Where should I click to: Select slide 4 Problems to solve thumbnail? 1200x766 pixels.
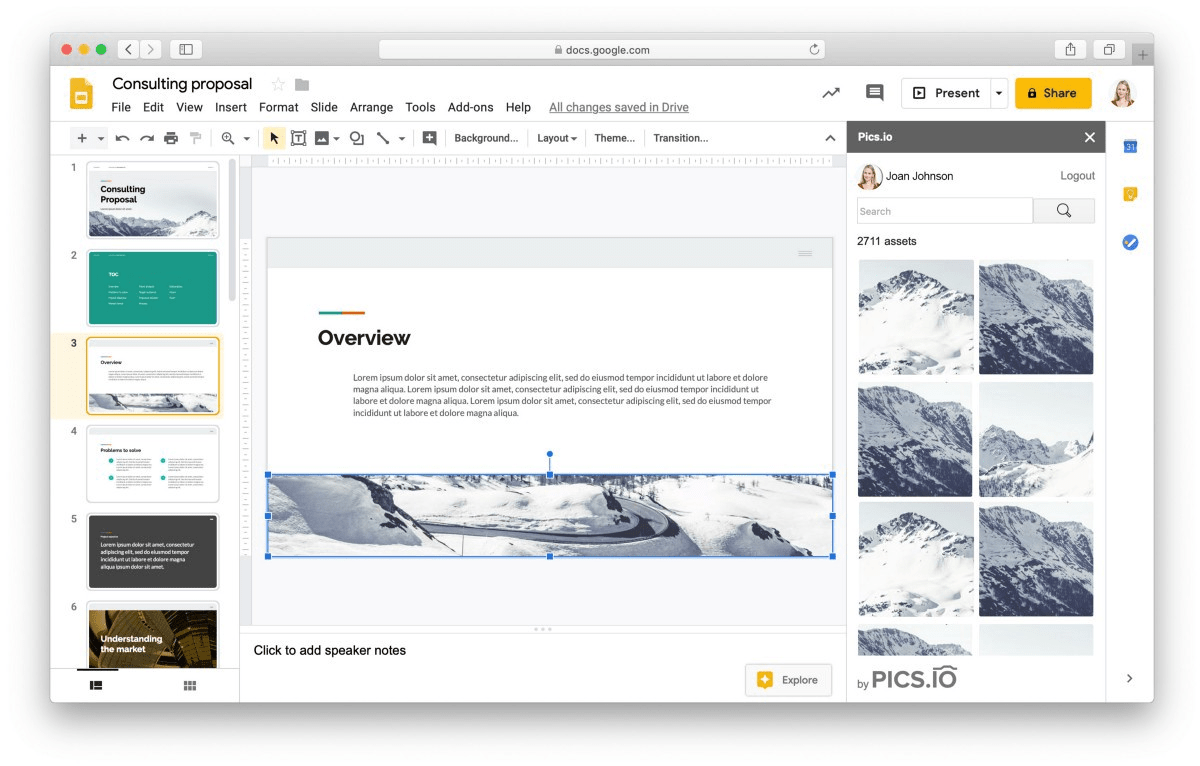(152, 464)
